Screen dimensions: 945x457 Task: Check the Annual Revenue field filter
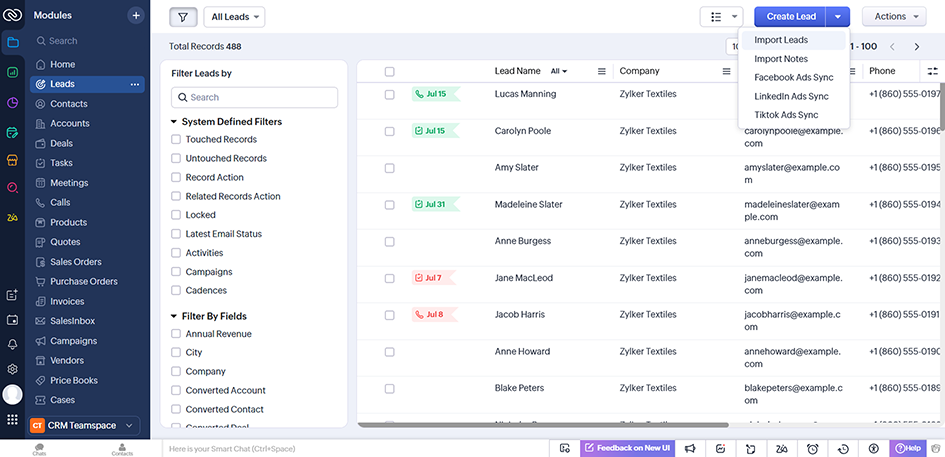[176, 334]
